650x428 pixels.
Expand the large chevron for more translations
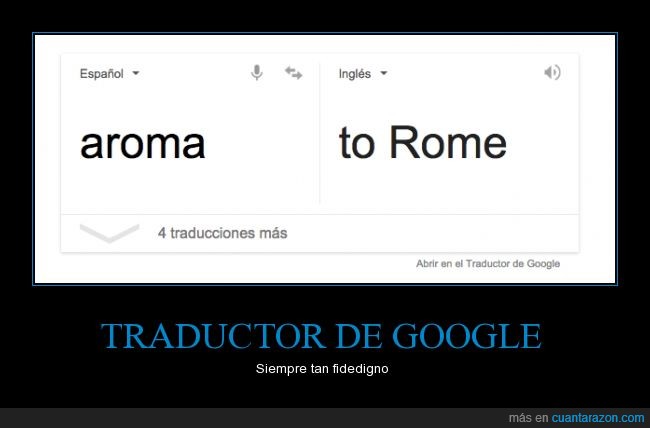click(109, 233)
